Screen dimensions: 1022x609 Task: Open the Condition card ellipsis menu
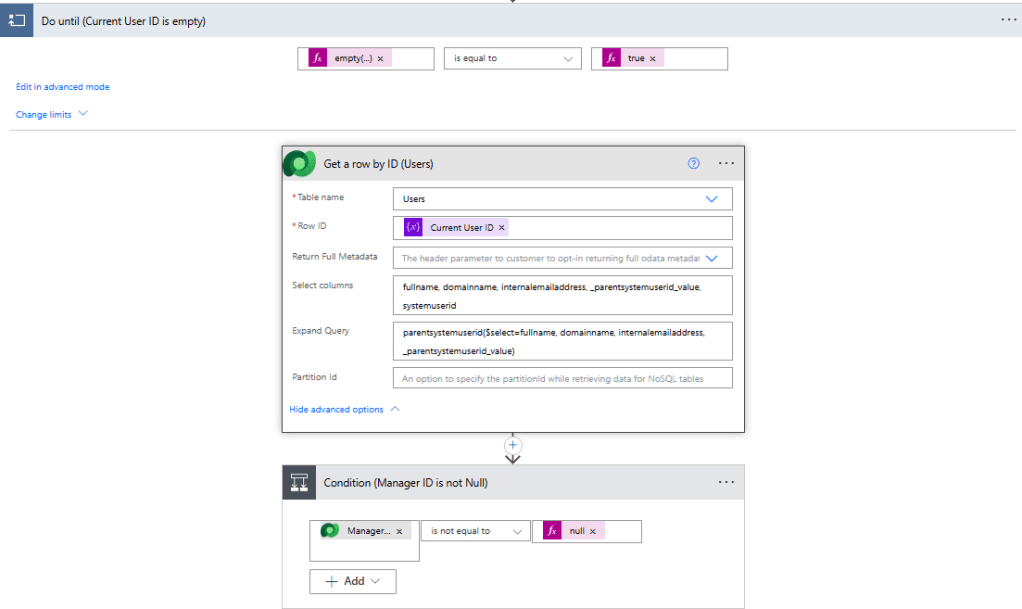(726, 482)
